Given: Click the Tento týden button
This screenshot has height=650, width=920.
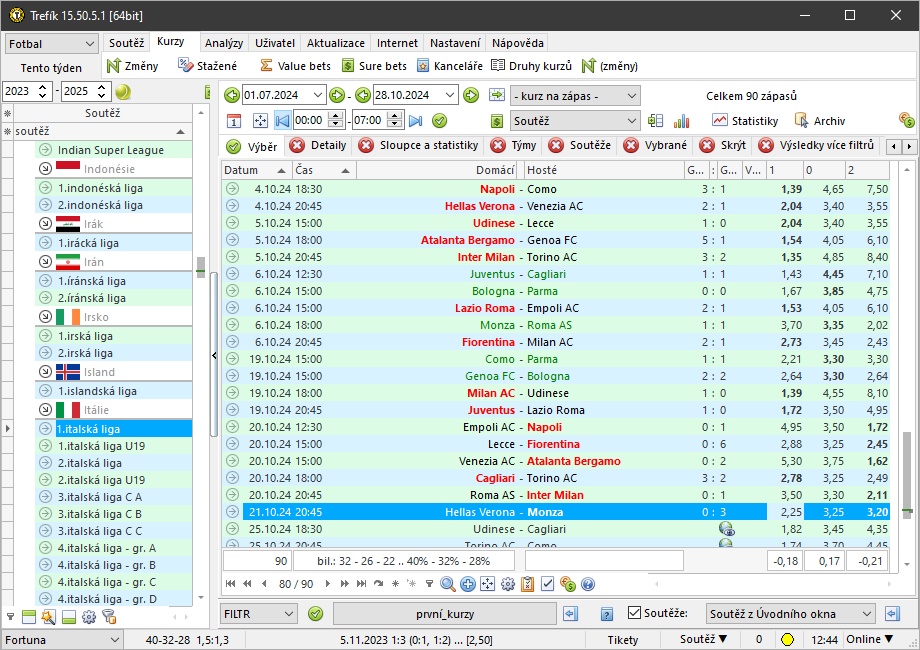Looking at the screenshot, I should [51, 68].
